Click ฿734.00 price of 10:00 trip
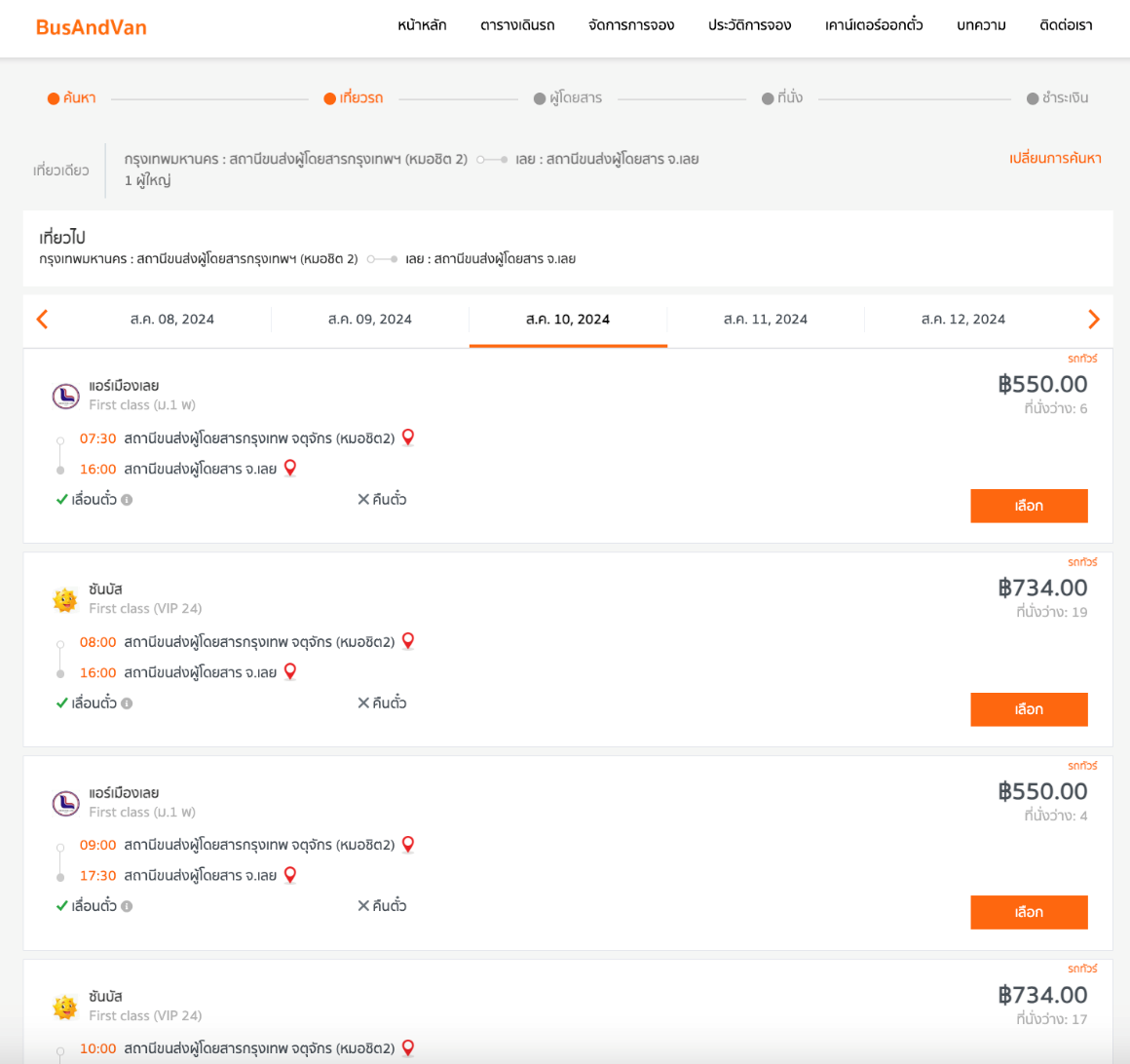The height and width of the screenshot is (1064, 1130). [x=1042, y=995]
